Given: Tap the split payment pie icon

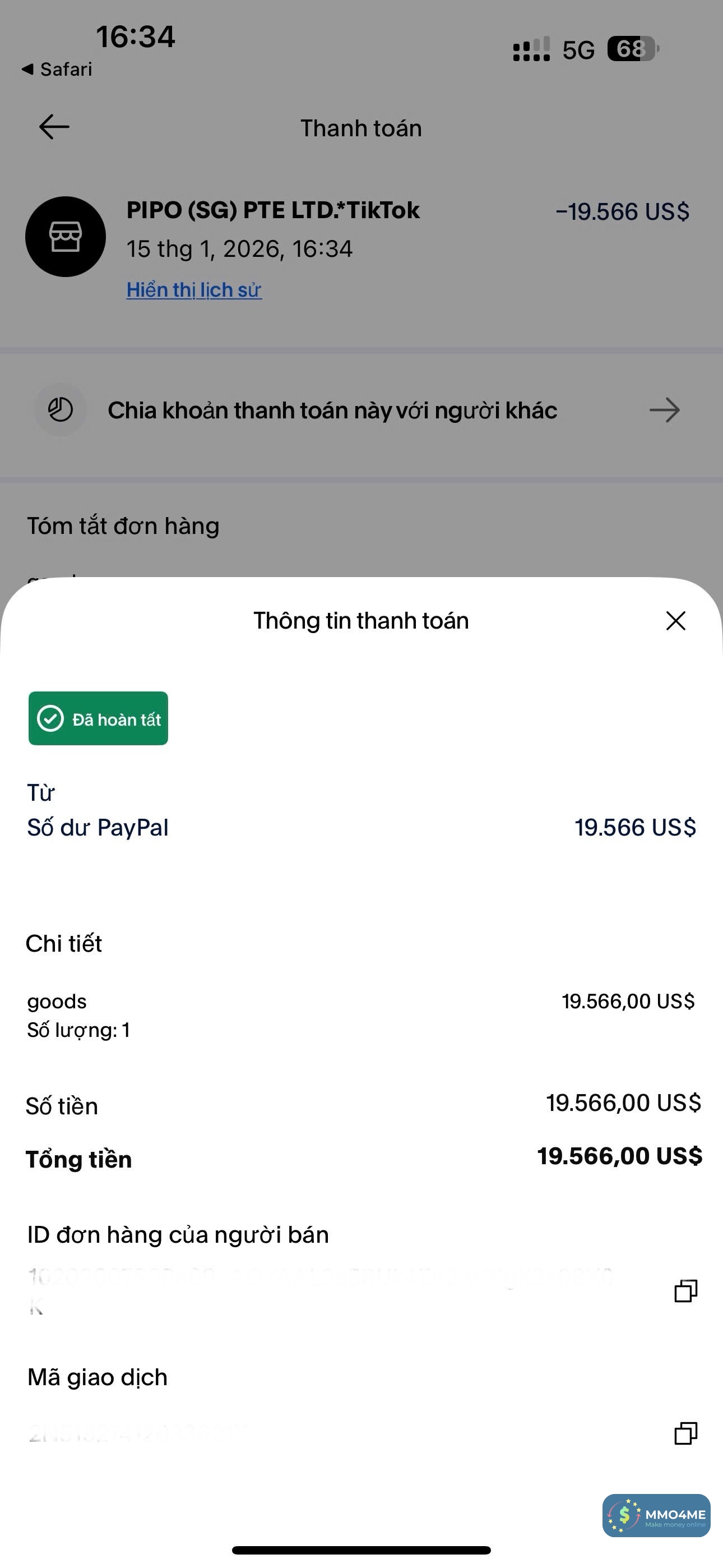Looking at the screenshot, I should [x=61, y=409].
